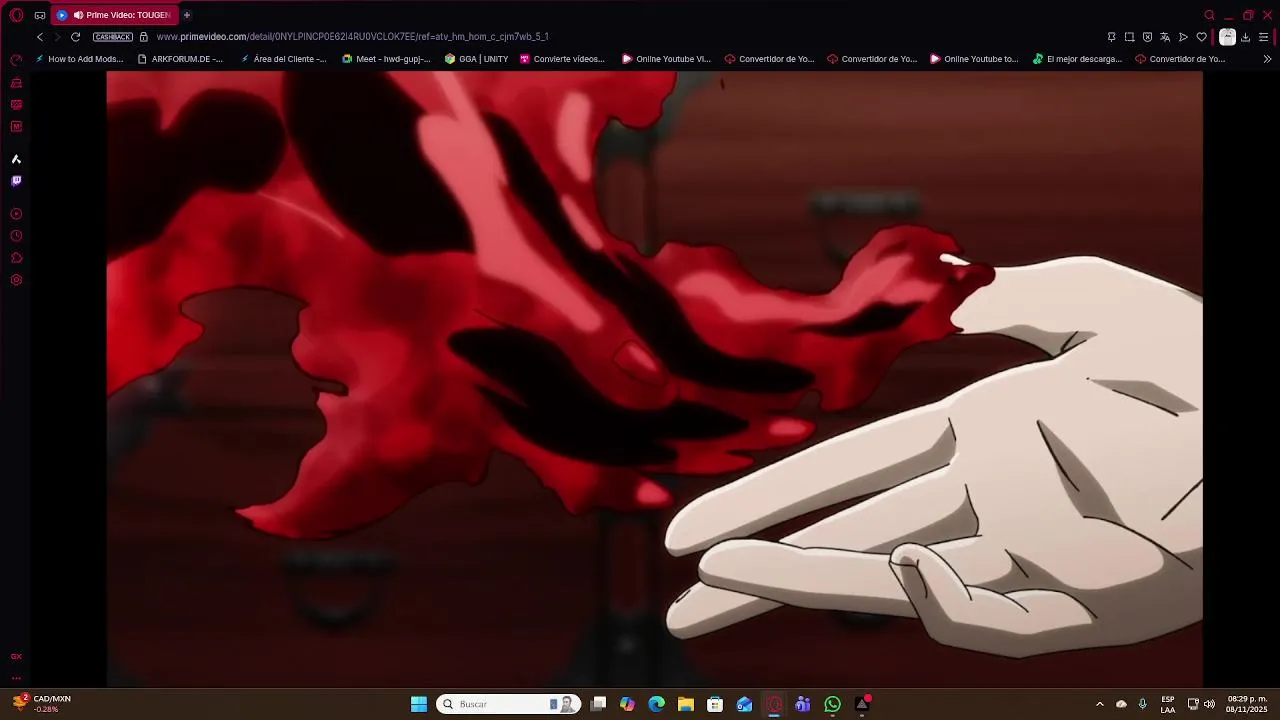
Task: Click the Prime Video player area
Action: point(654,378)
